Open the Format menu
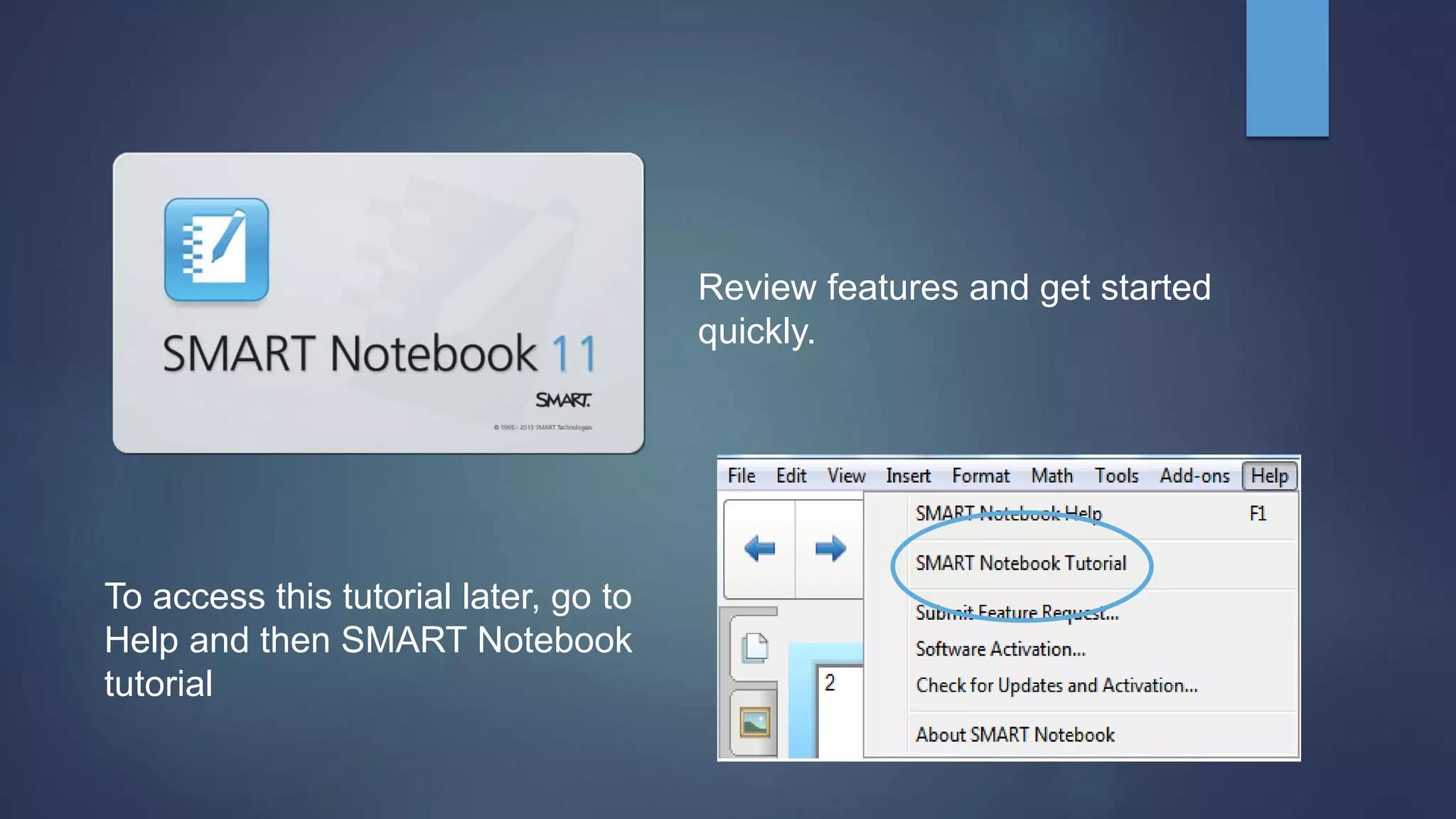This screenshot has width=1456, height=819. click(980, 476)
